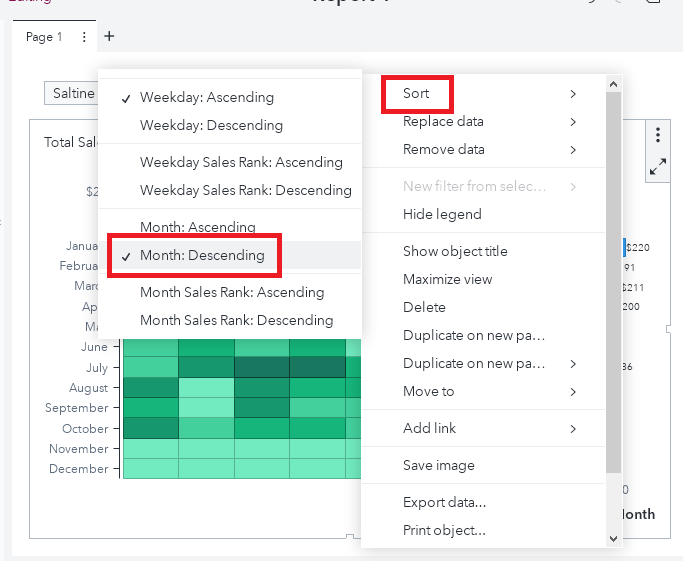Click the maximize arrows icon on chart
Image resolution: width=683 pixels, height=561 pixels.
[658, 168]
